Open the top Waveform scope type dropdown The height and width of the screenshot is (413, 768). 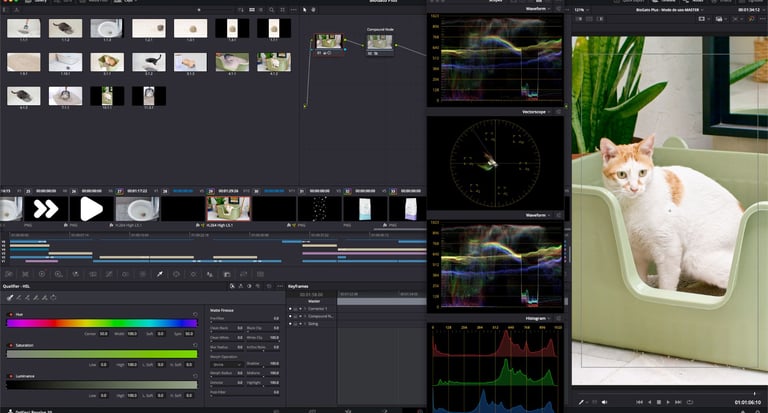[x=538, y=9]
